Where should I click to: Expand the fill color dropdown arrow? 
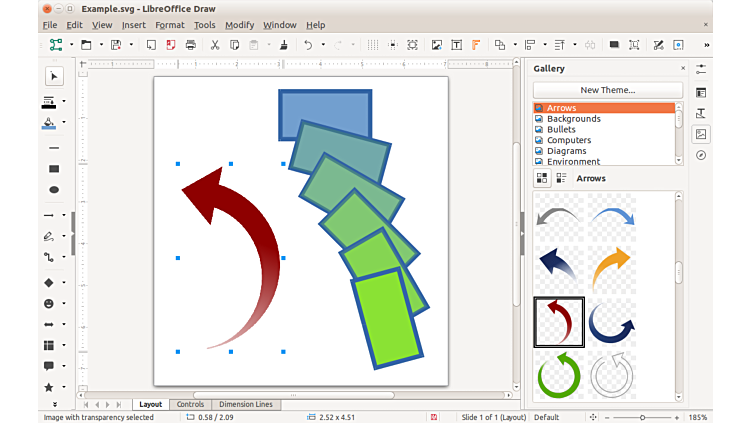click(65, 123)
